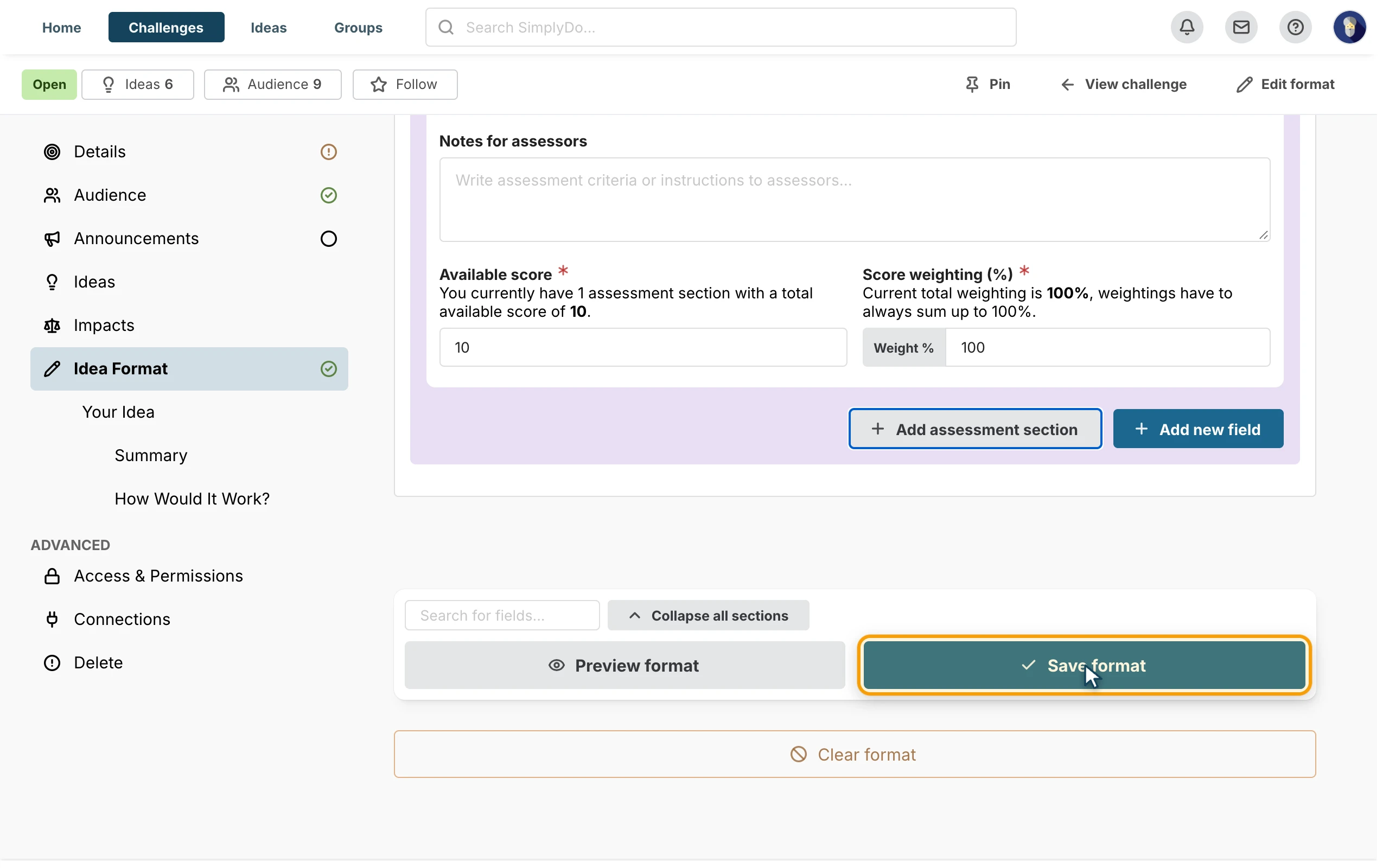Focus the Search SimplyDo field
Screen dimensions: 1389x868
721,27
